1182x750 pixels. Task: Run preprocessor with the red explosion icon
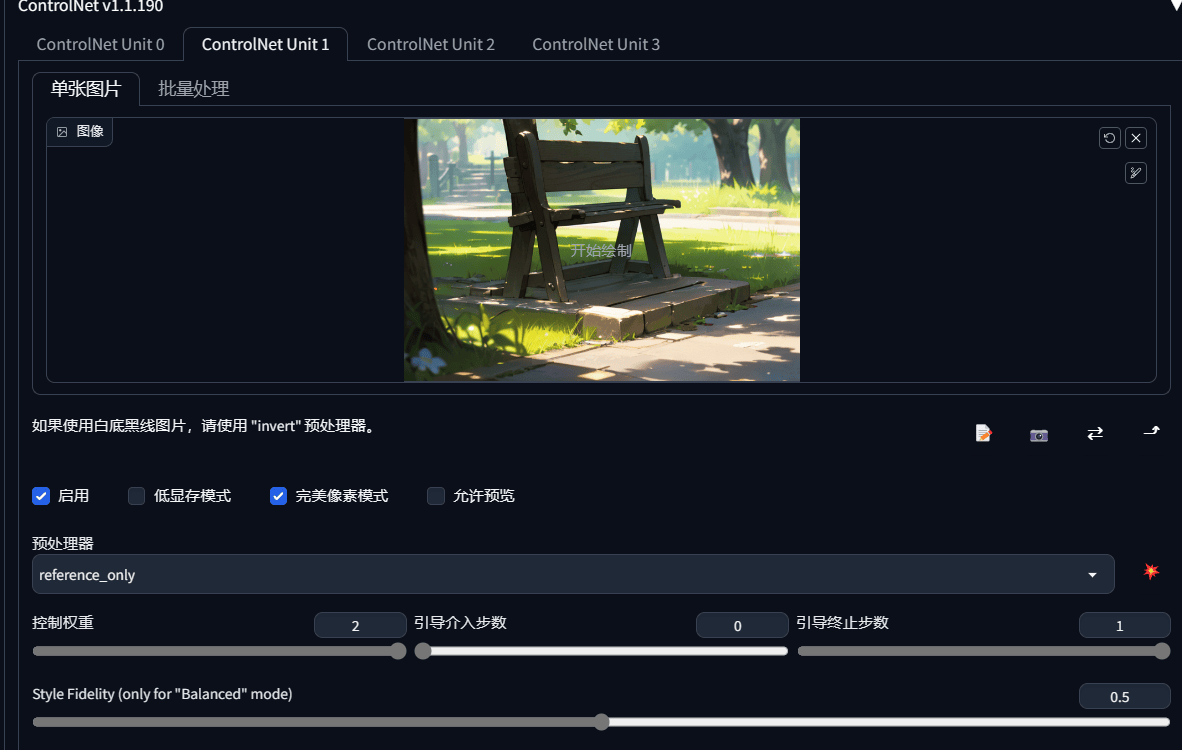(x=1150, y=571)
